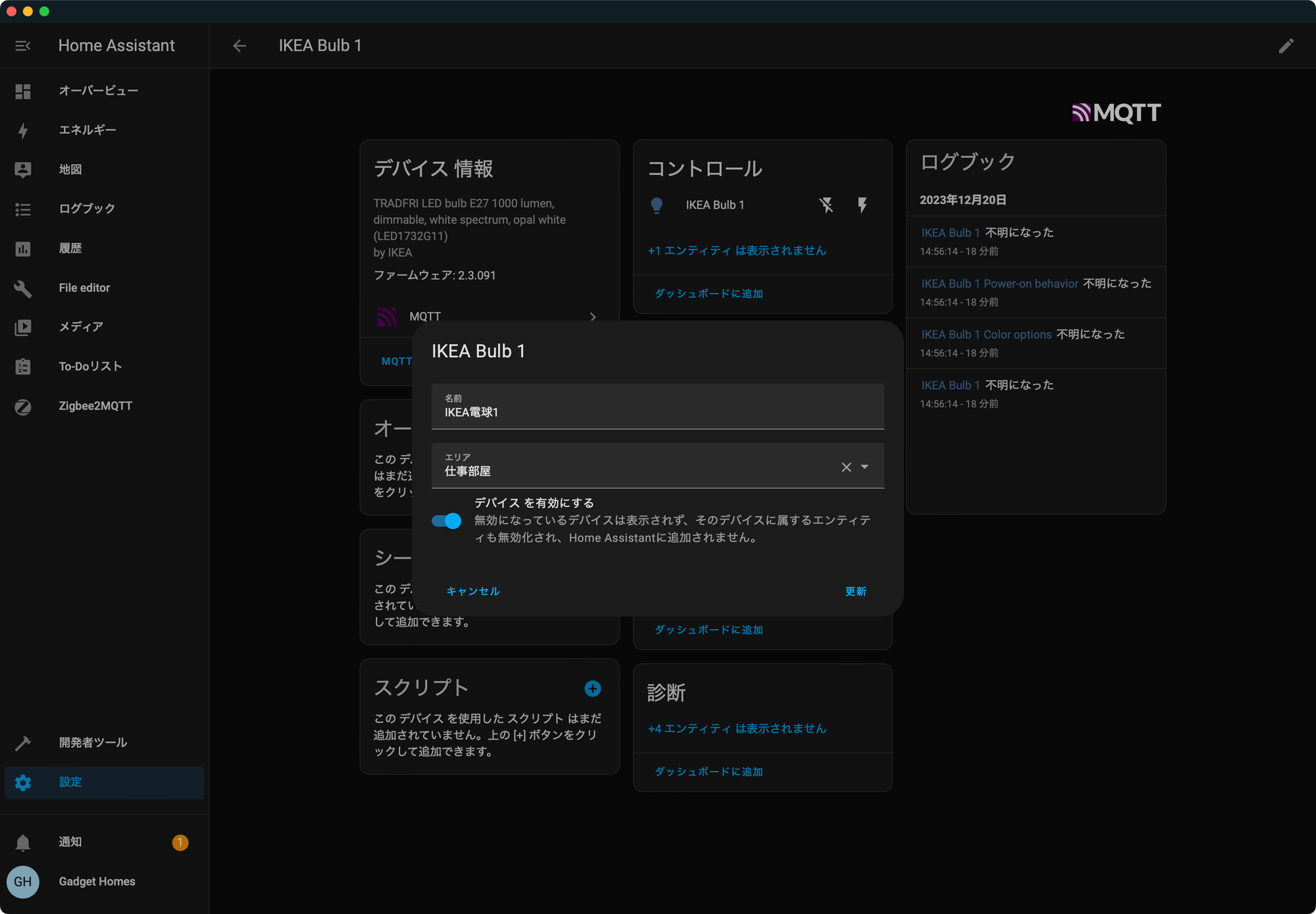Image resolution: width=1316 pixels, height=914 pixels.
Task: Open the 地図 map icon
Action: [23, 170]
